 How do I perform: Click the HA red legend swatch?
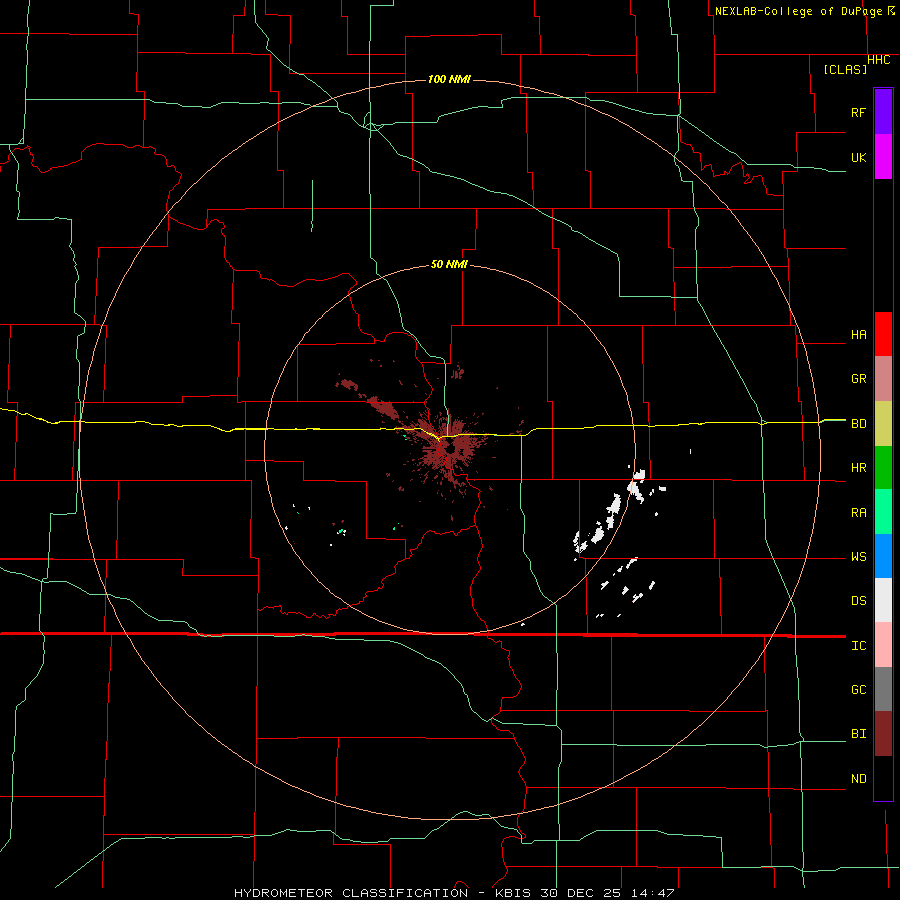(x=883, y=334)
